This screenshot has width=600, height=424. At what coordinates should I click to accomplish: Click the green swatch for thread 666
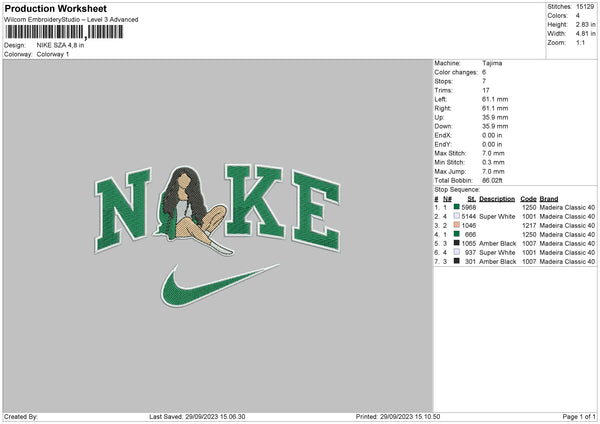[x=456, y=234]
